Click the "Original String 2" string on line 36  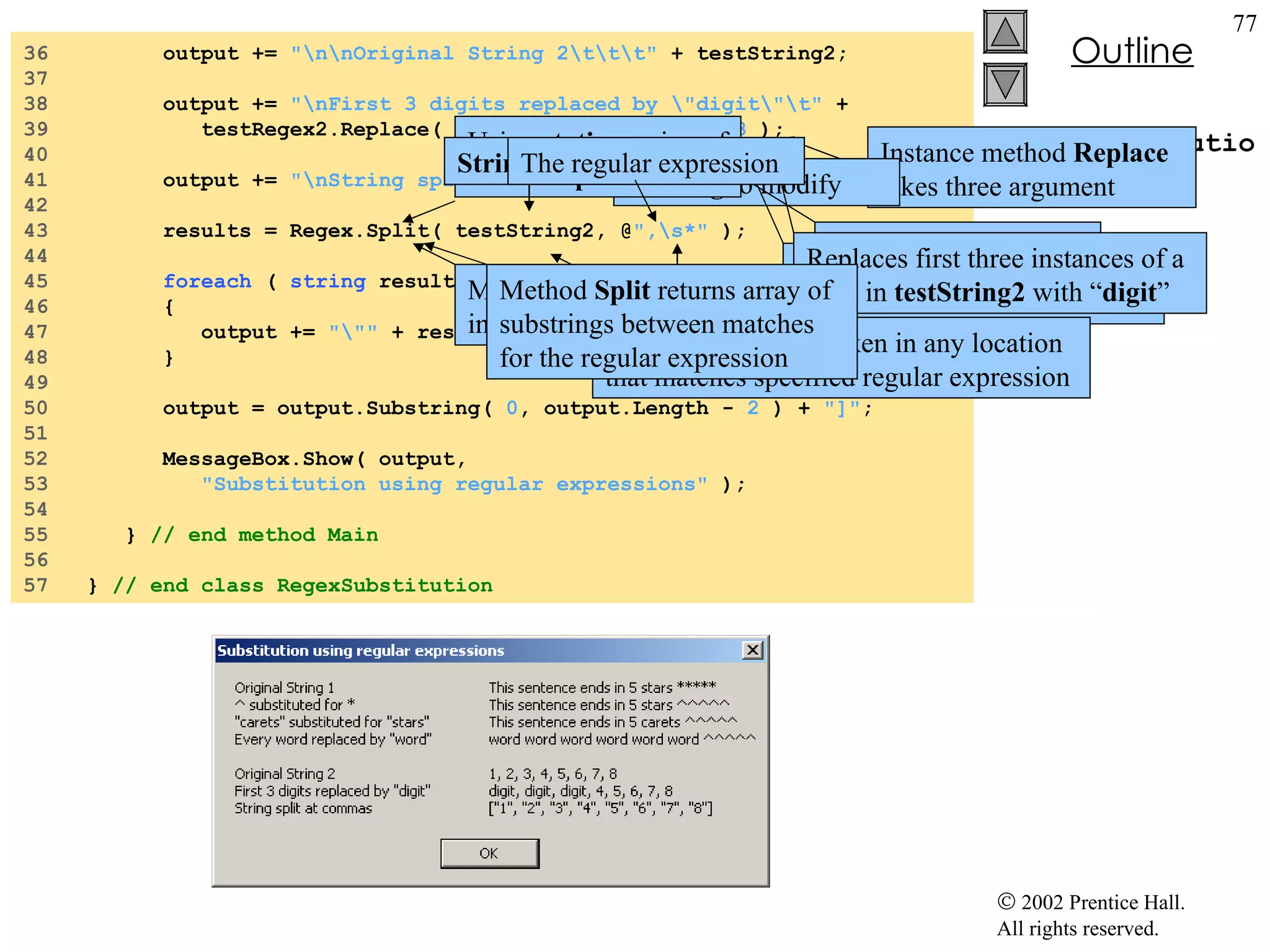[x=474, y=53]
